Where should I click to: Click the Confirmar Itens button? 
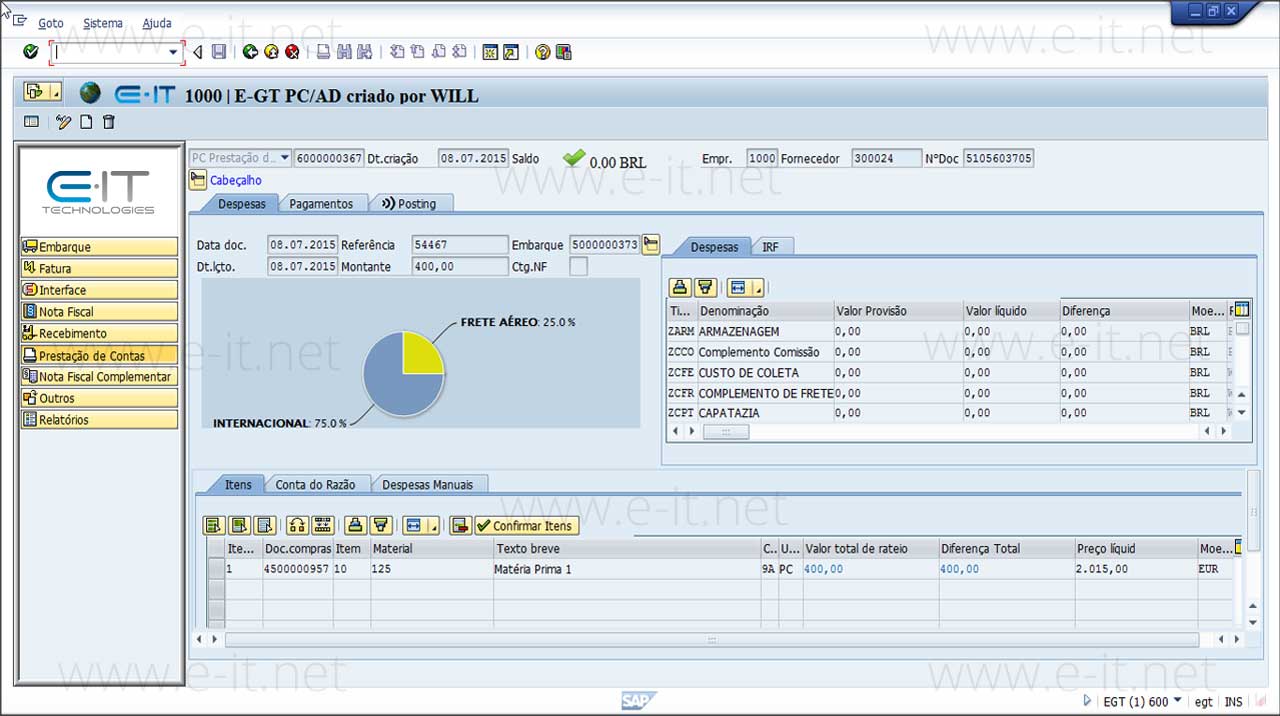[526, 525]
